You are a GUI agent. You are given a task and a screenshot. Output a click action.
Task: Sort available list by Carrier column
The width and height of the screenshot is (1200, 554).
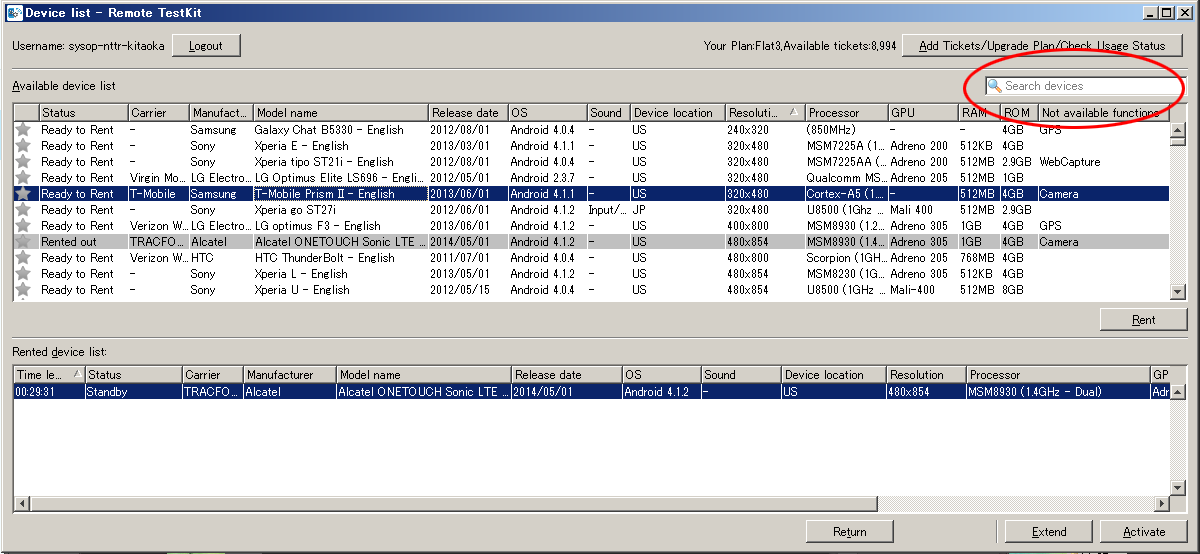tap(158, 113)
